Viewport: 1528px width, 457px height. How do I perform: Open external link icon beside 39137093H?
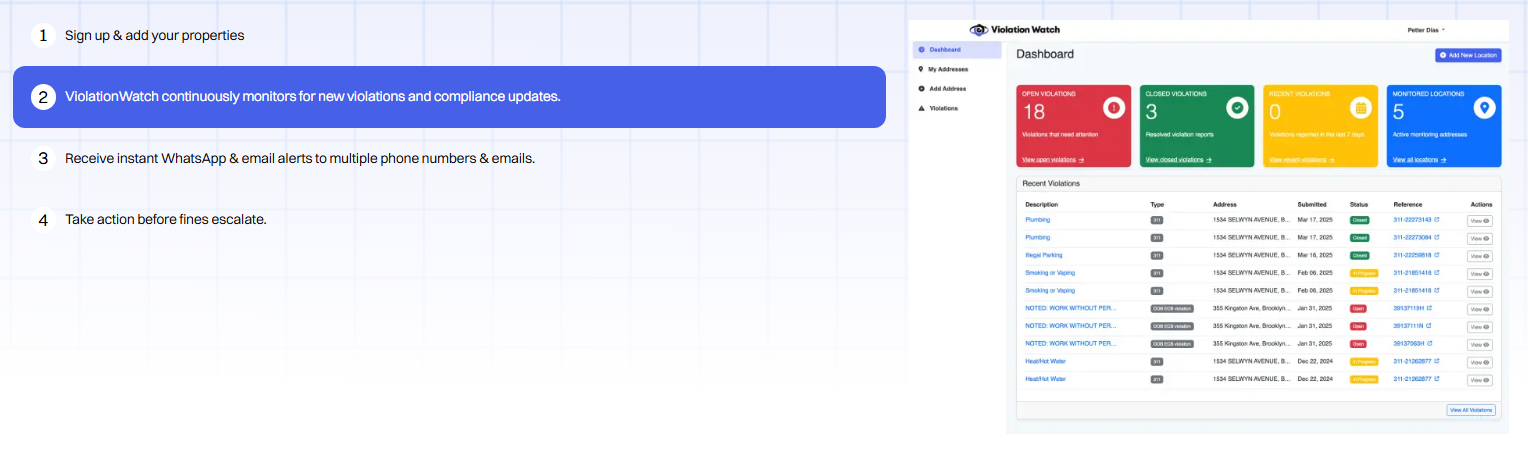tap(1429, 343)
